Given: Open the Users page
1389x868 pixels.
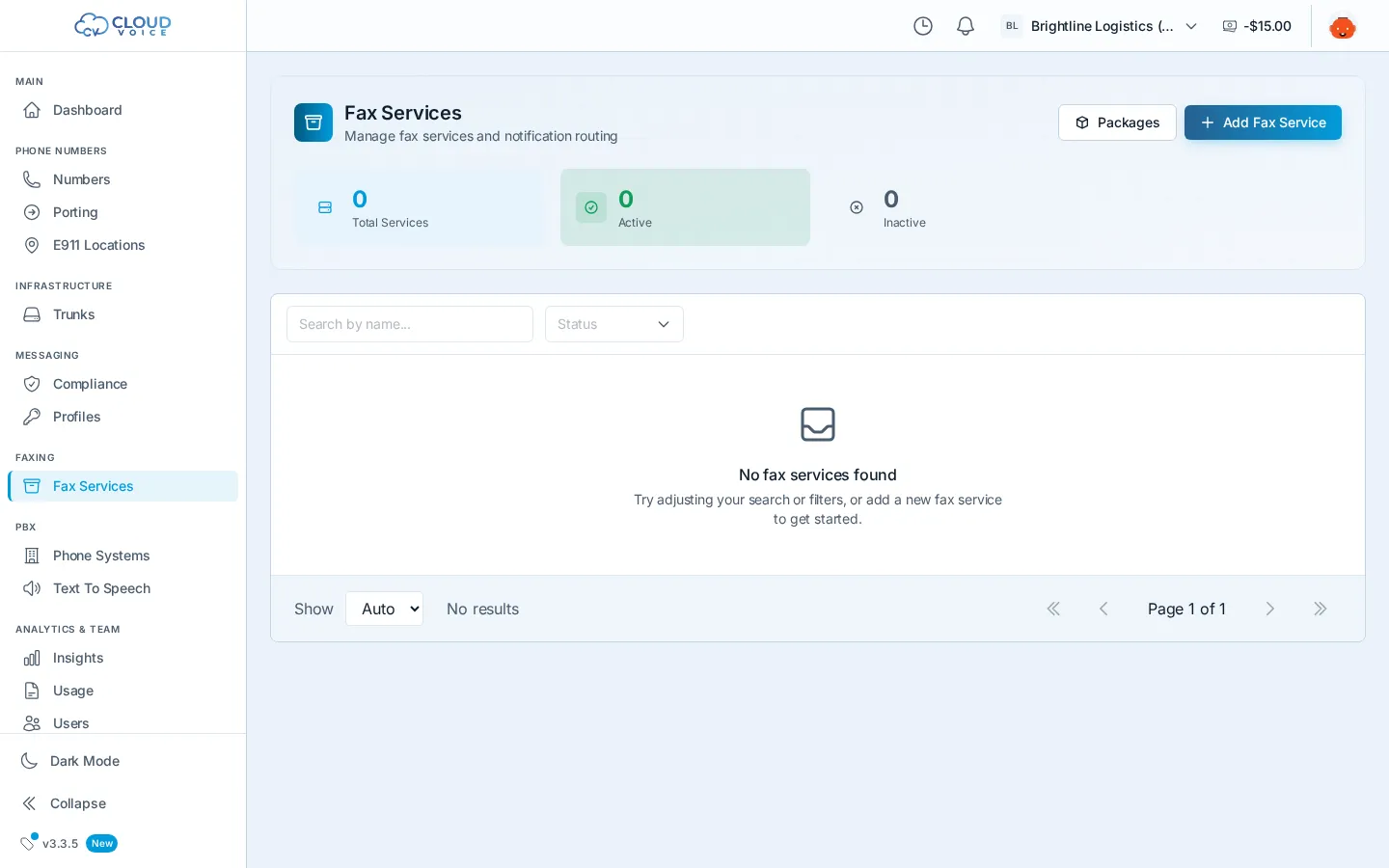Looking at the screenshot, I should click(123, 723).
